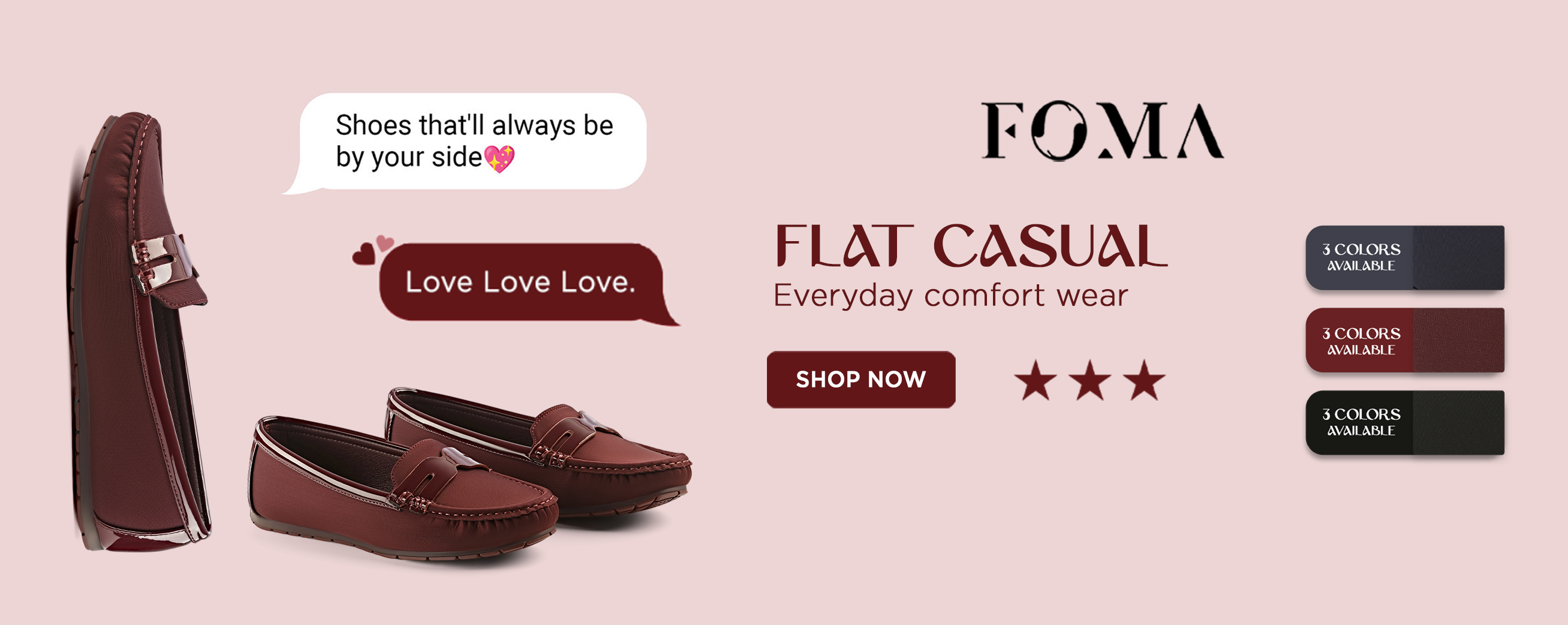The width and height of the screenshot is (1568, 625).
Task: Click the white 'Shoes that'll always be' bubble
Action: click(x=466, y=143)
